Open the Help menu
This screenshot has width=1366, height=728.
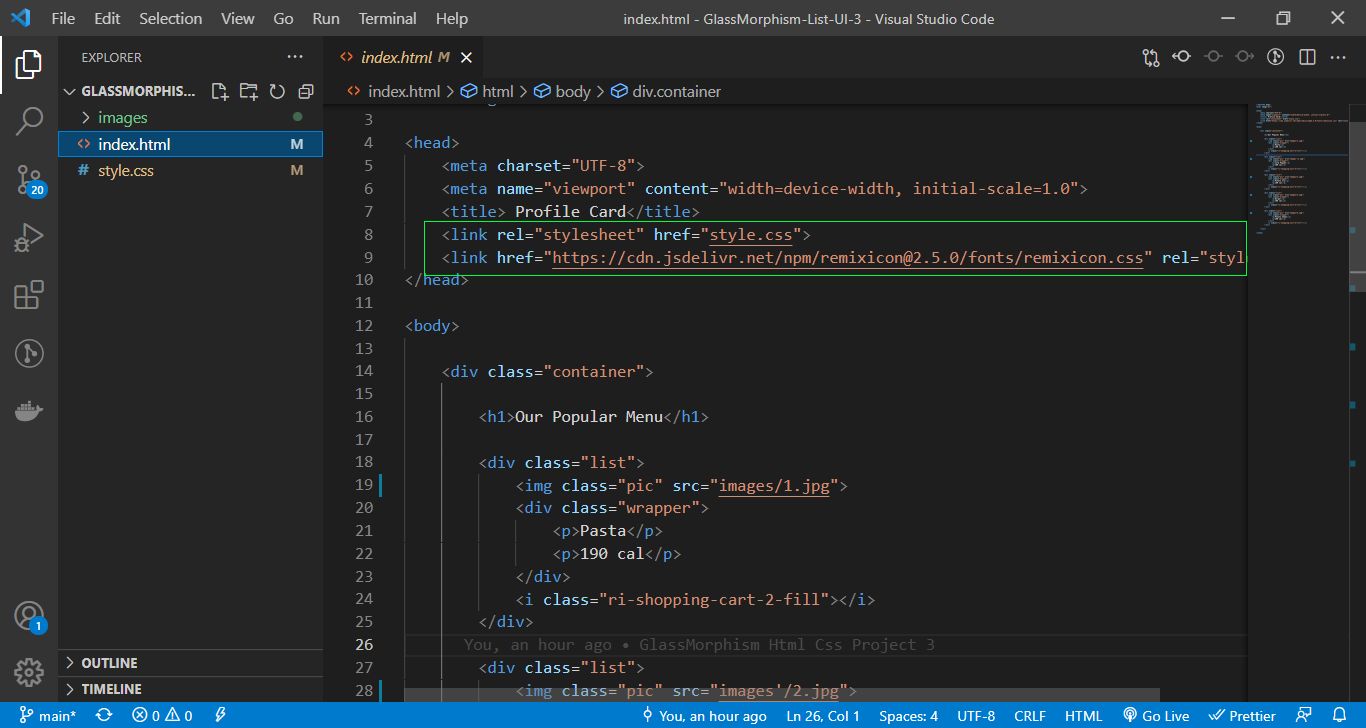click(452, 18)
